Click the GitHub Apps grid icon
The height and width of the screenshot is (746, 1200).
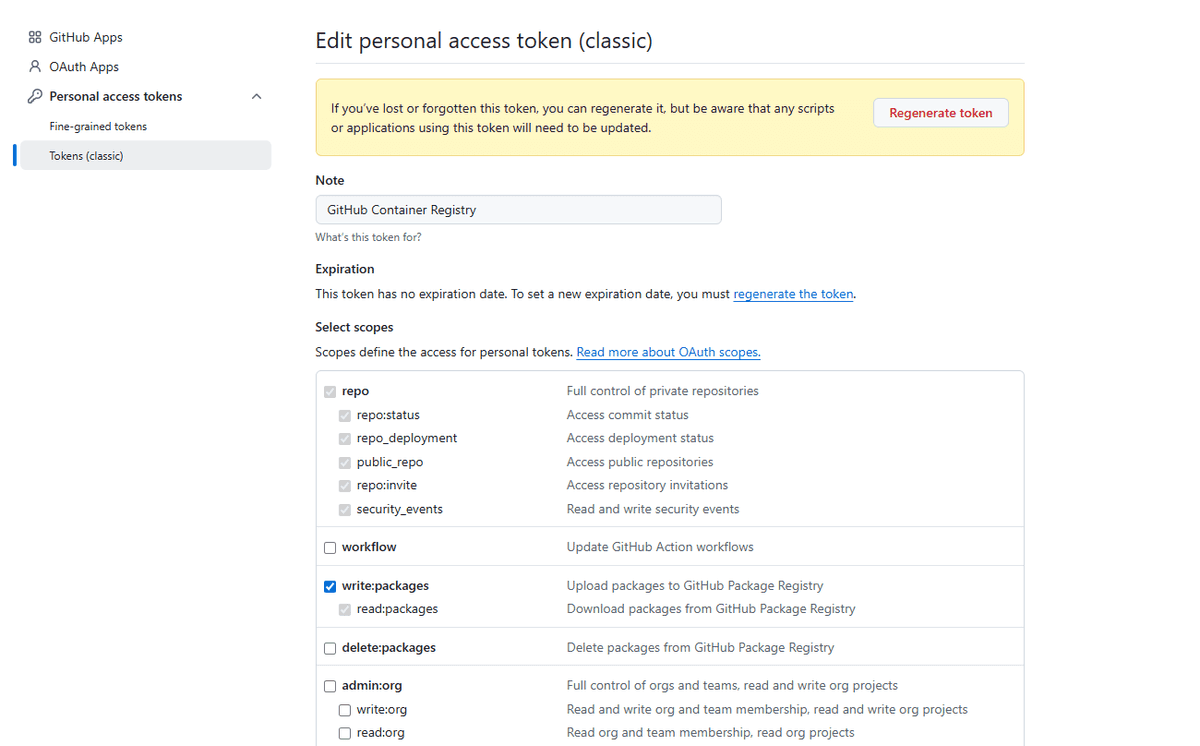(x=34, y=36)
